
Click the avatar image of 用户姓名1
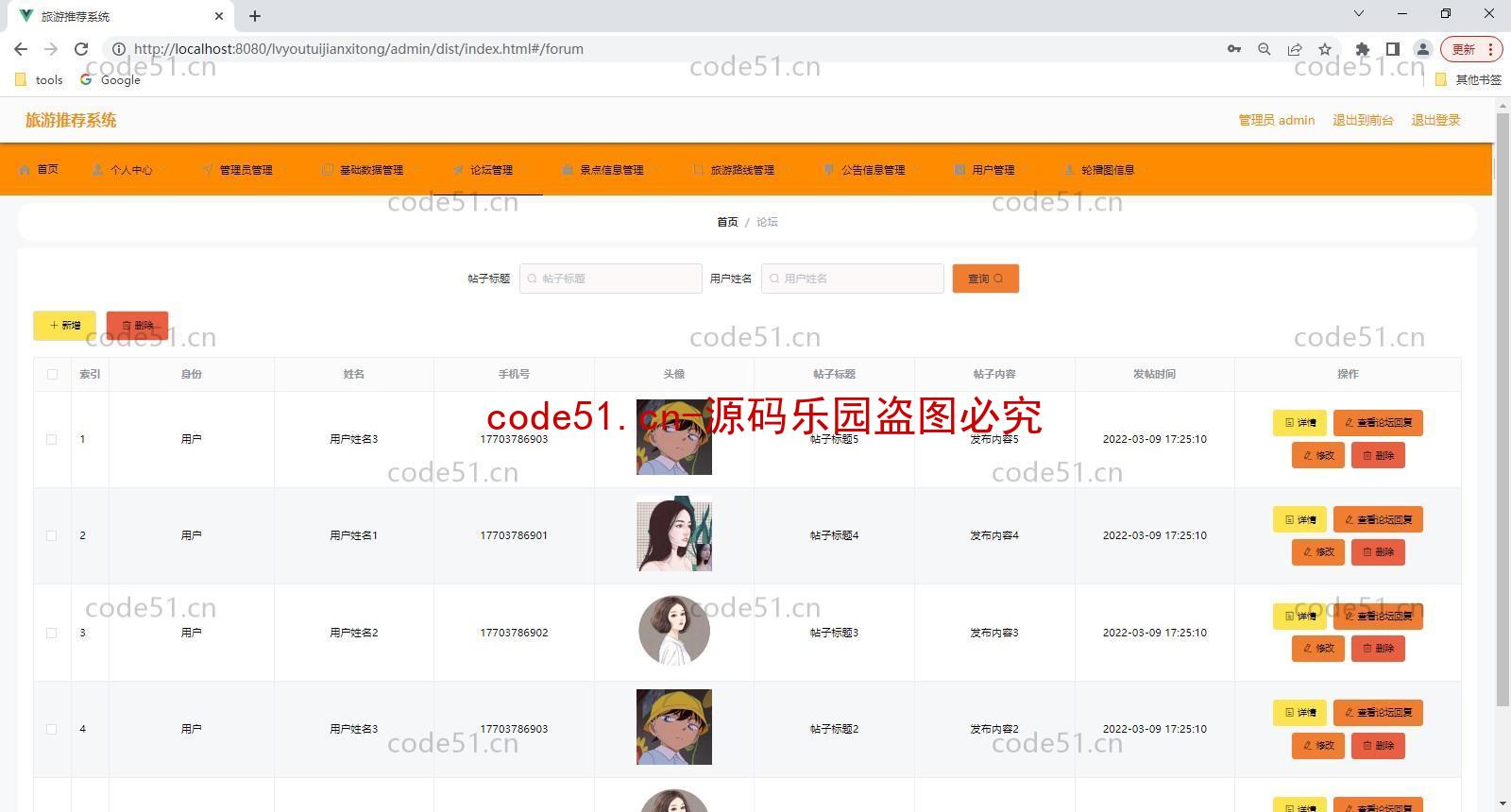(674, 534)
